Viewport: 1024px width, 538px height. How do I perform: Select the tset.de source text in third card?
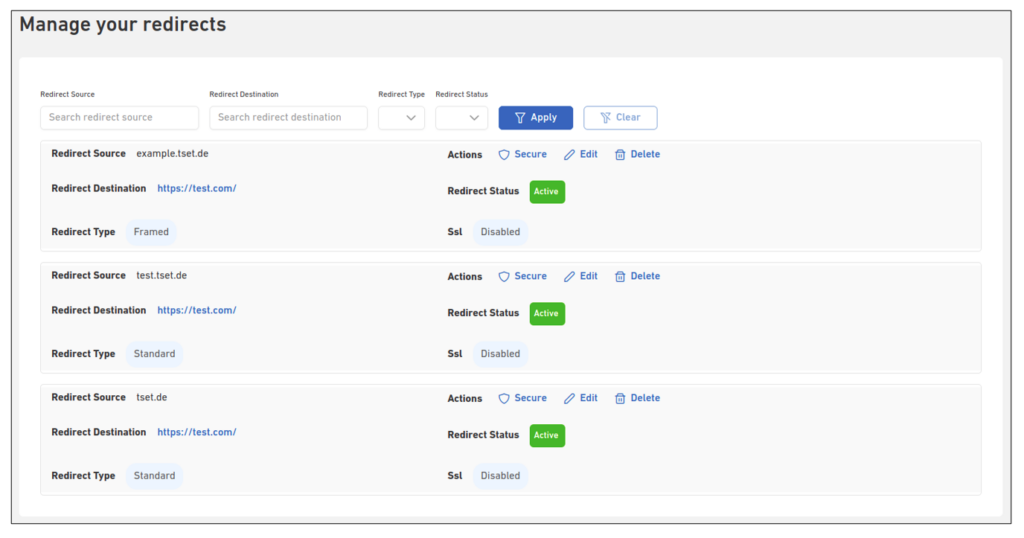[152, 398]
